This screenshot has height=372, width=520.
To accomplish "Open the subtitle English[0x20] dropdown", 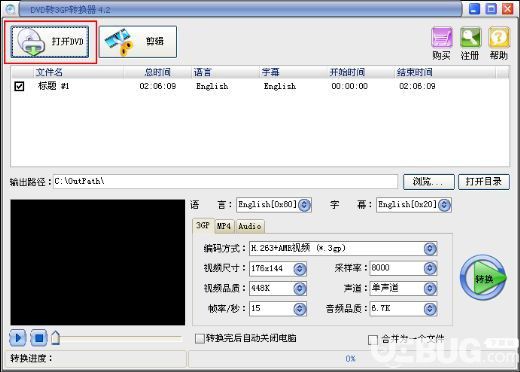I will click(444, 205).
